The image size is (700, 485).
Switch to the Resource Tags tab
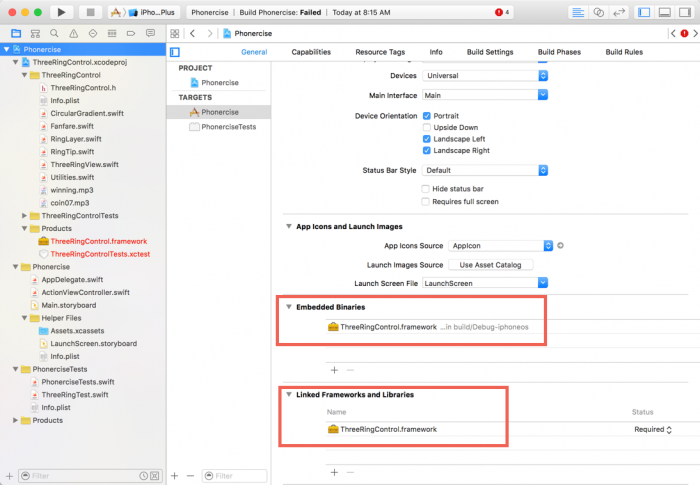click(380, 52)
